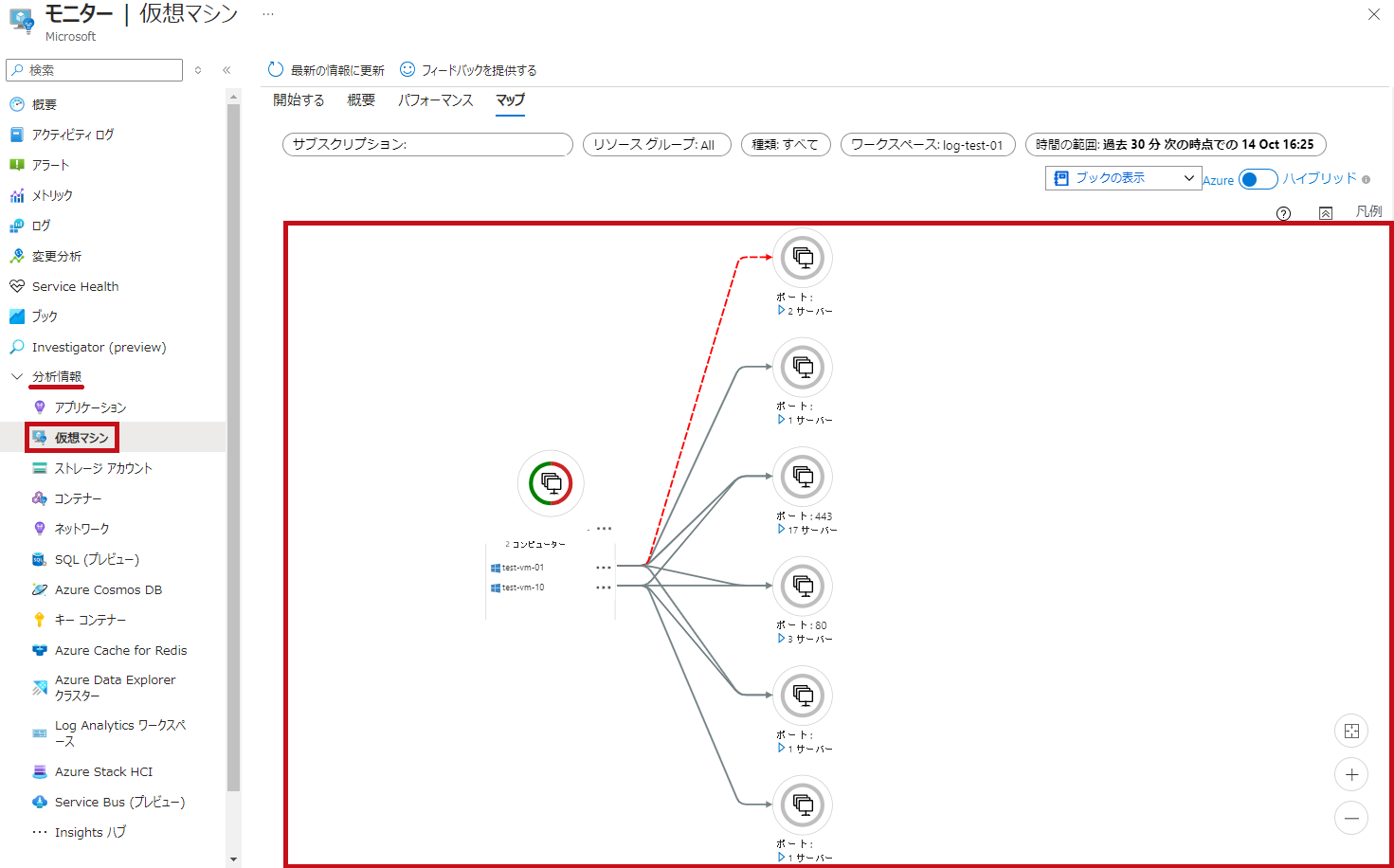Zoom out with the minus button
The width and height of the screenshot is (1394, 868).
1351,818
